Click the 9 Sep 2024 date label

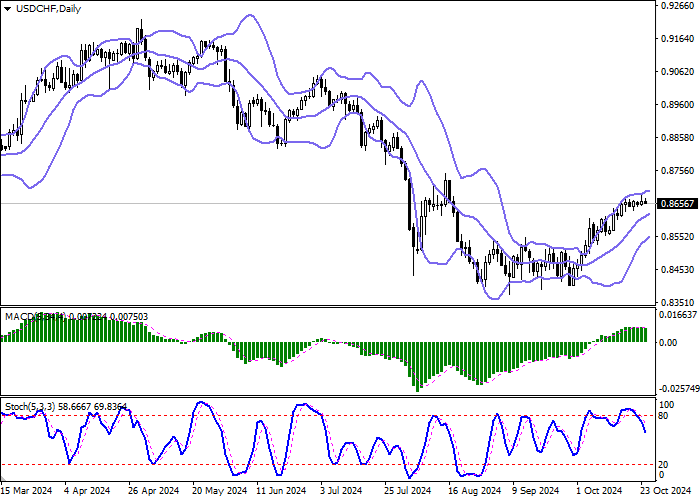click(536, 491)
